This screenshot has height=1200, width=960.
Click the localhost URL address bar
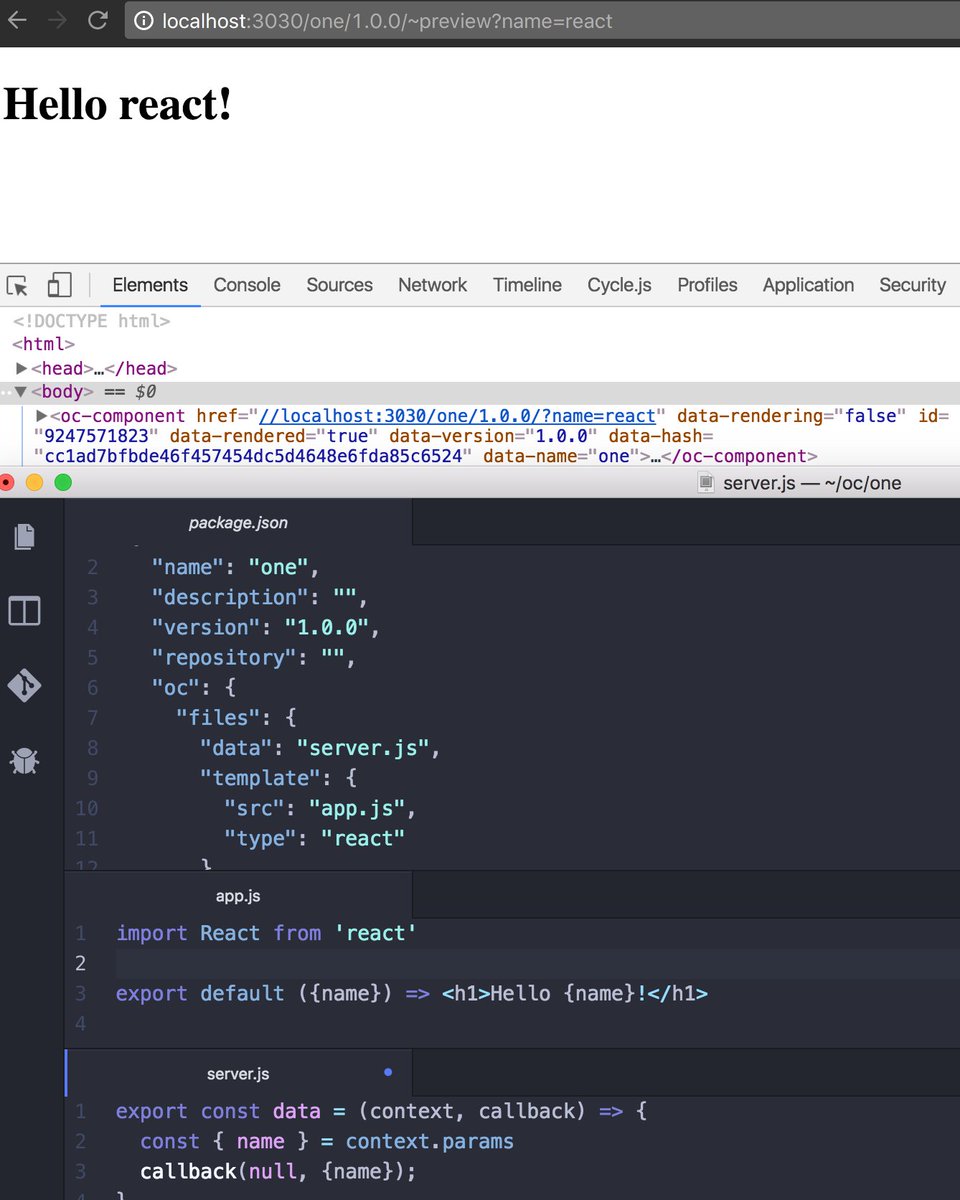click(542, 21)
